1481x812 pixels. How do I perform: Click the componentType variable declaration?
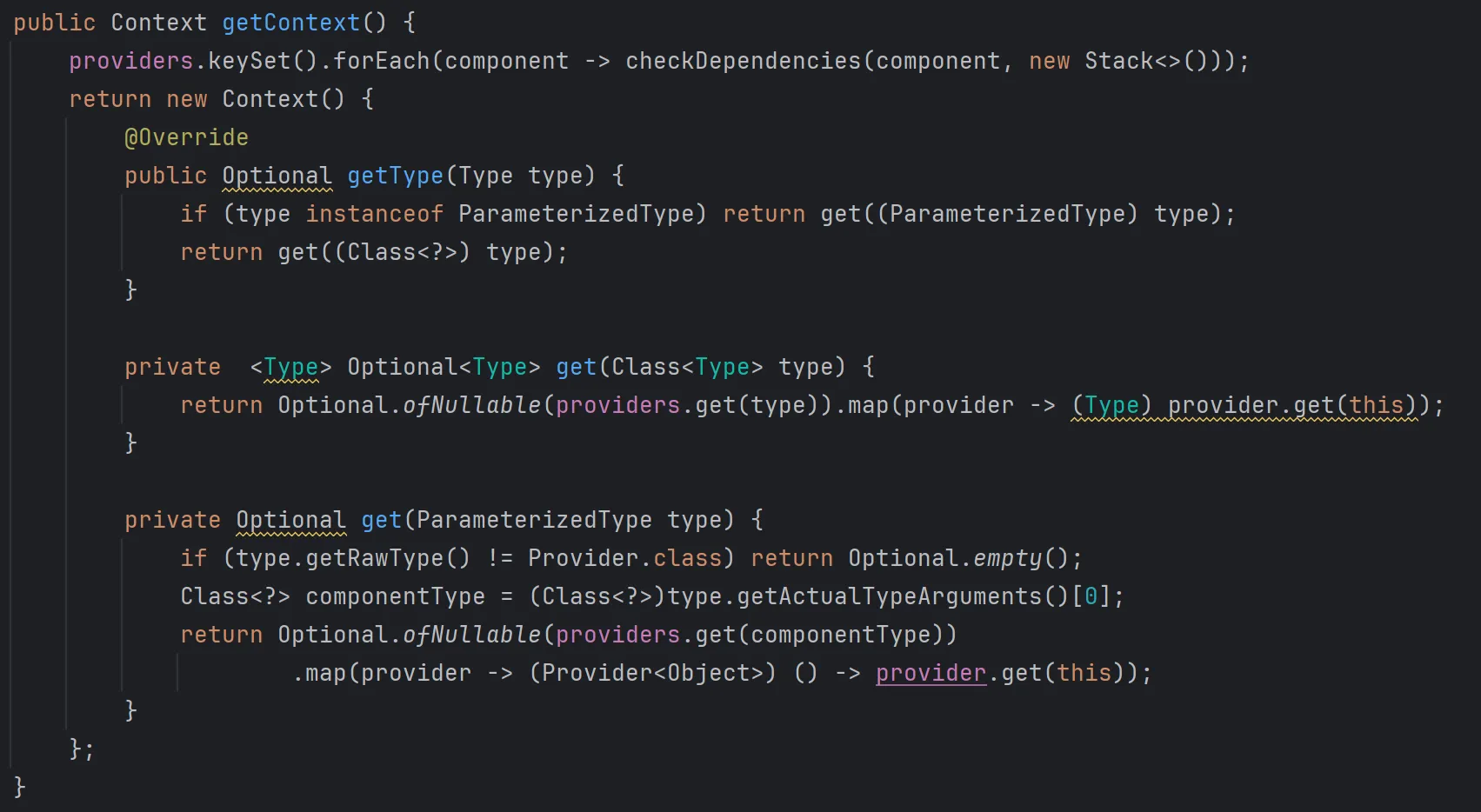point(395,596)
